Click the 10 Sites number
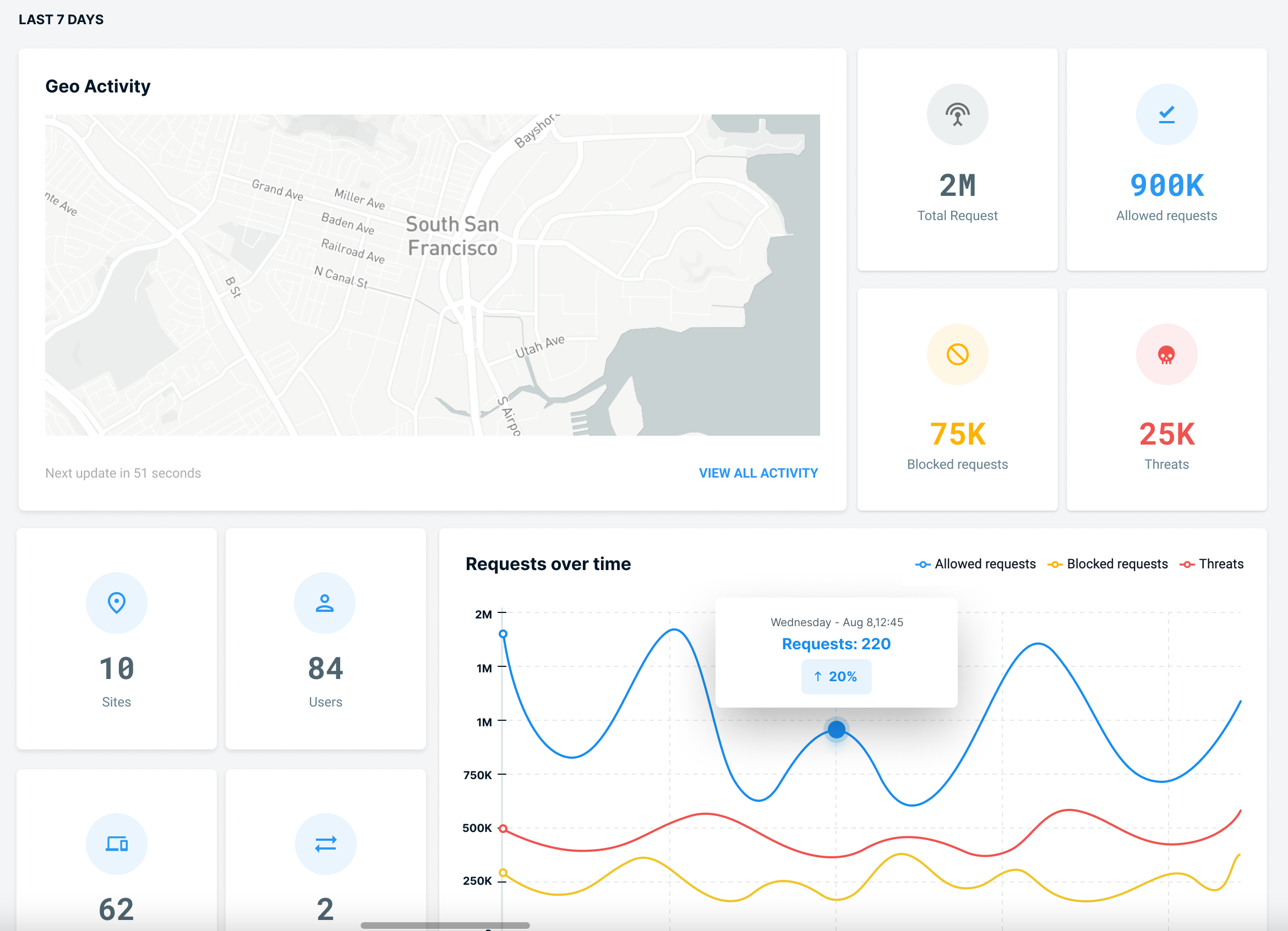 click(x=117, y=668)
